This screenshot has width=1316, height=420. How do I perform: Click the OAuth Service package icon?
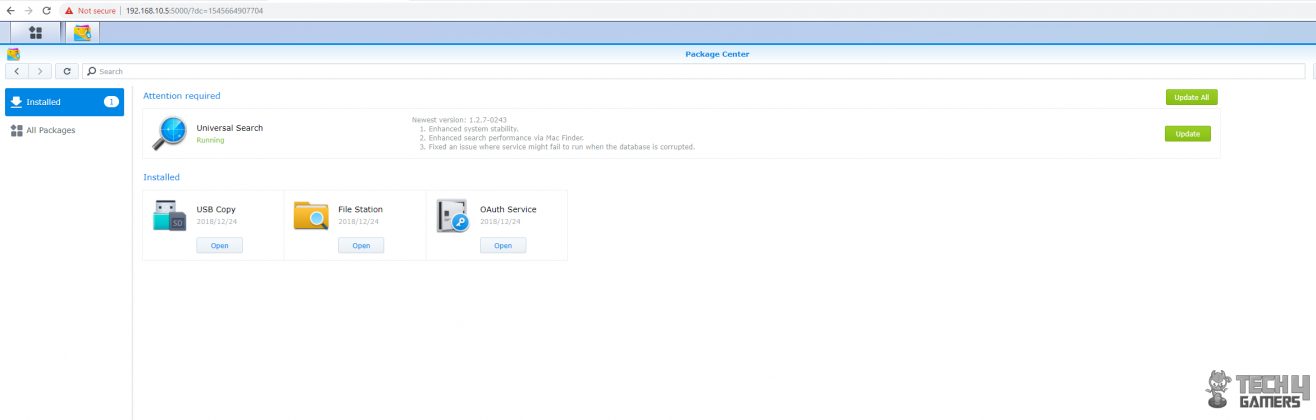[453, 215]
